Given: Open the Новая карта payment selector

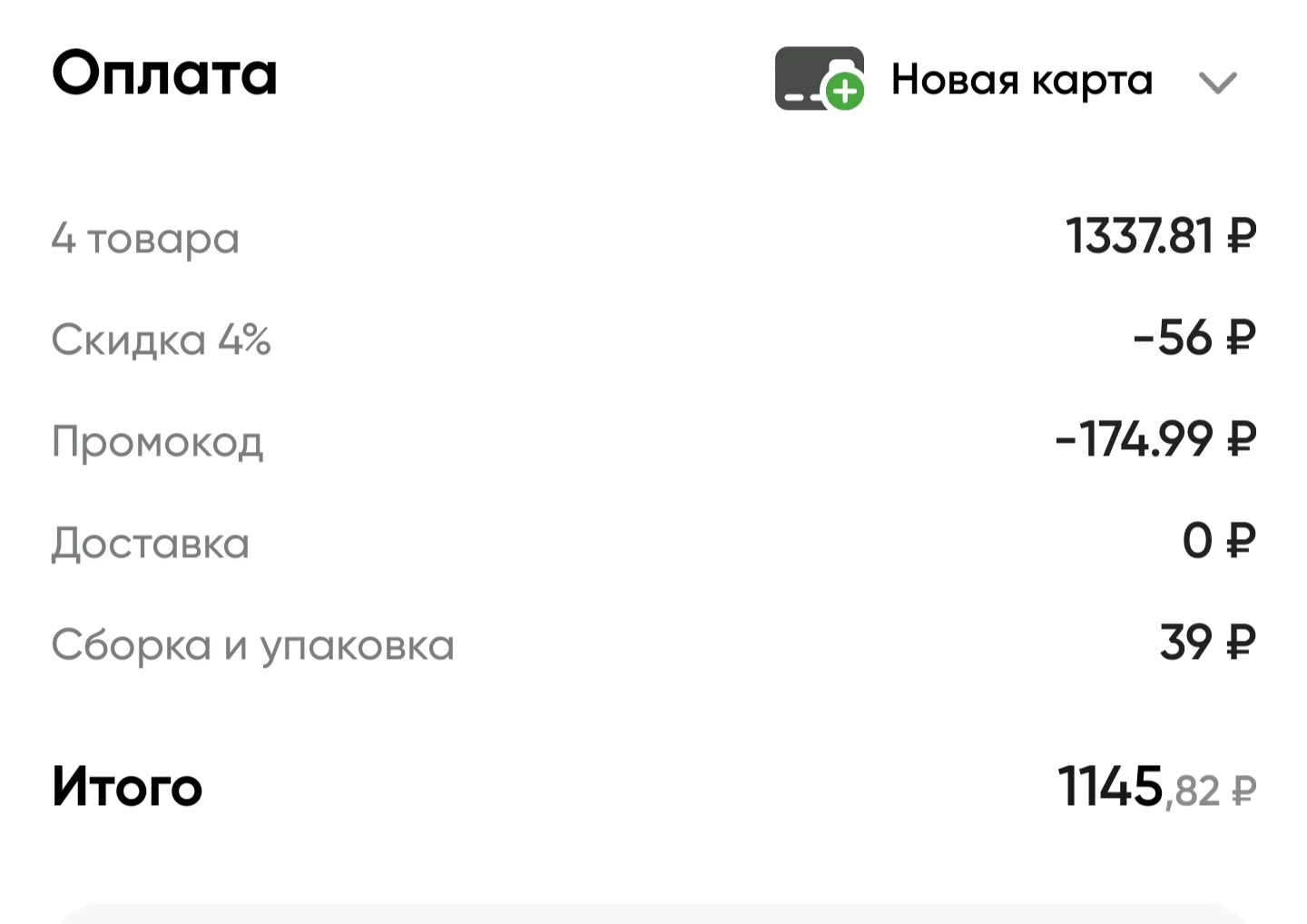Looking at the screenshot, I should pos(1006,80).
